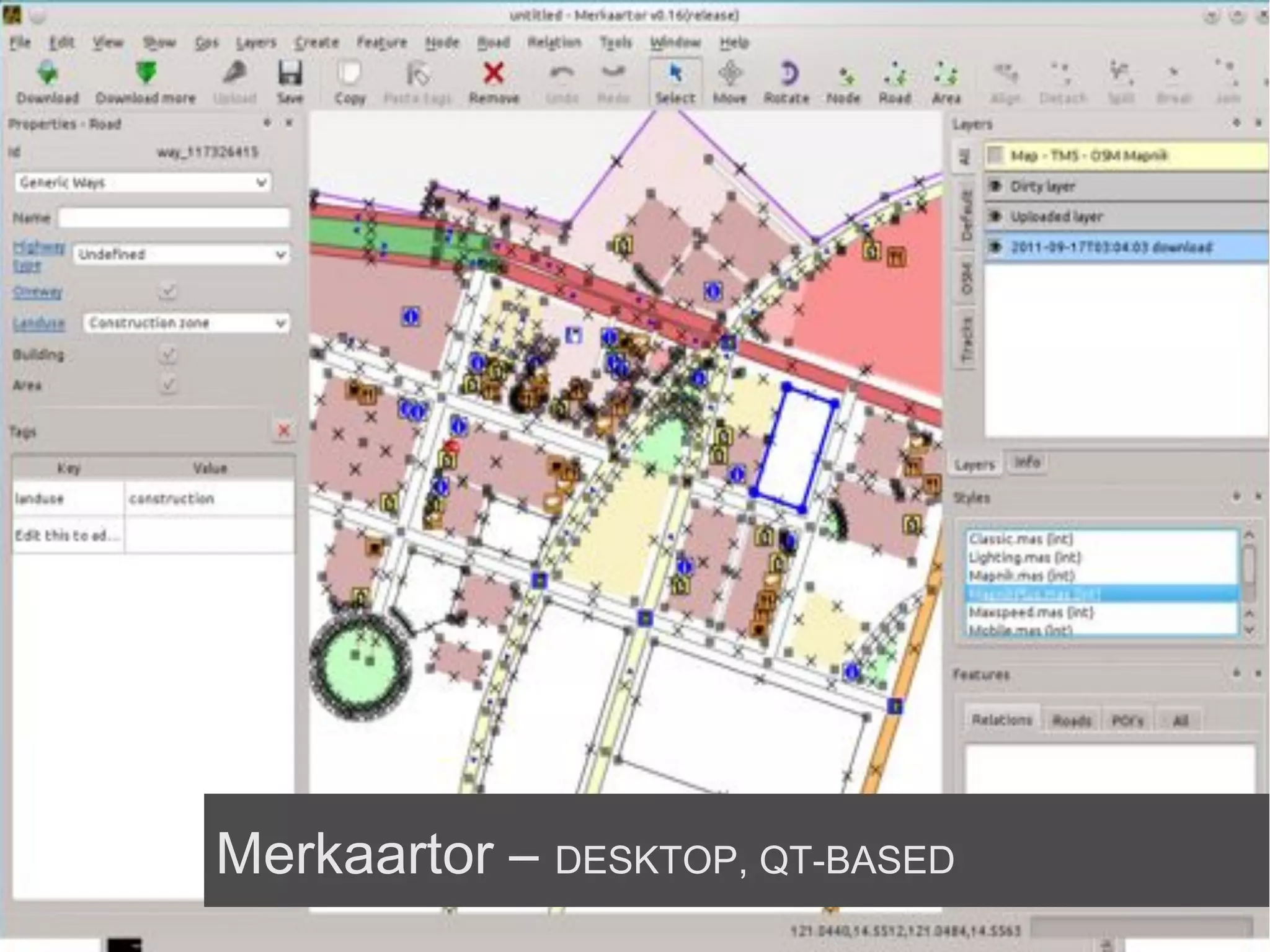Toggle the Oneway checkbox
1270x952 pixels.
point(167,291)
